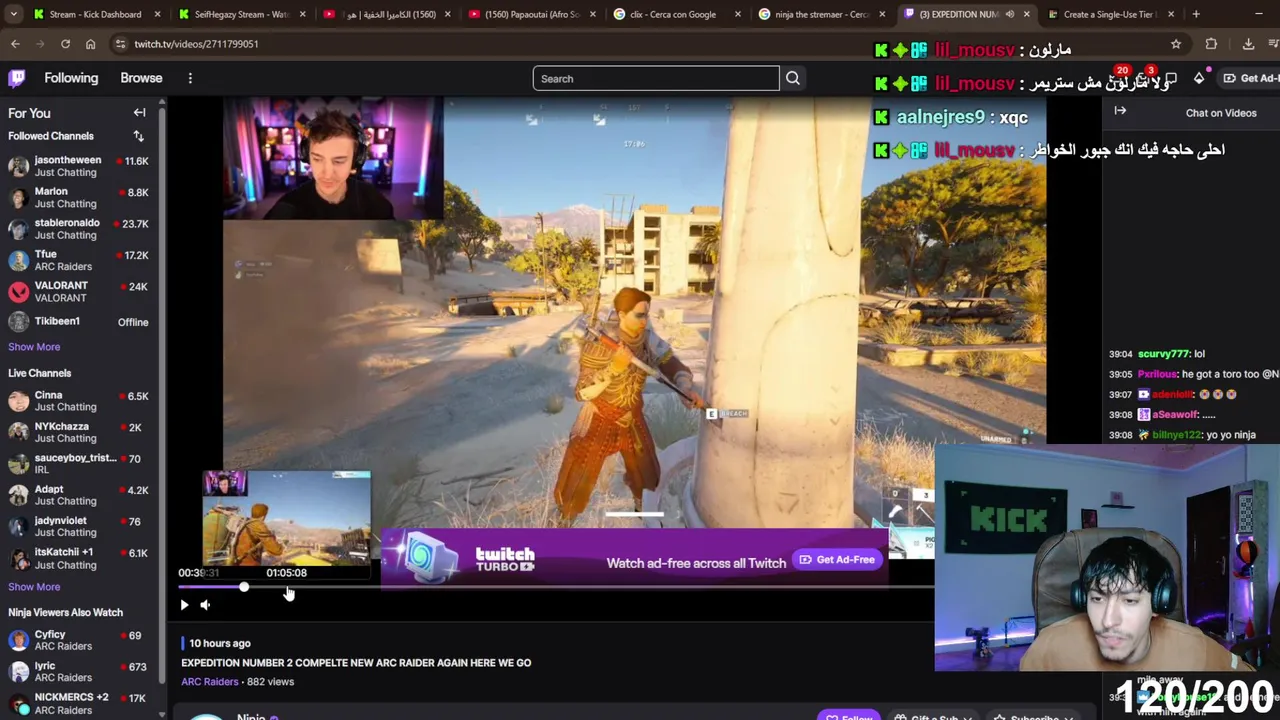Open Cinna live channel
1280x720 pixels.
78,401
